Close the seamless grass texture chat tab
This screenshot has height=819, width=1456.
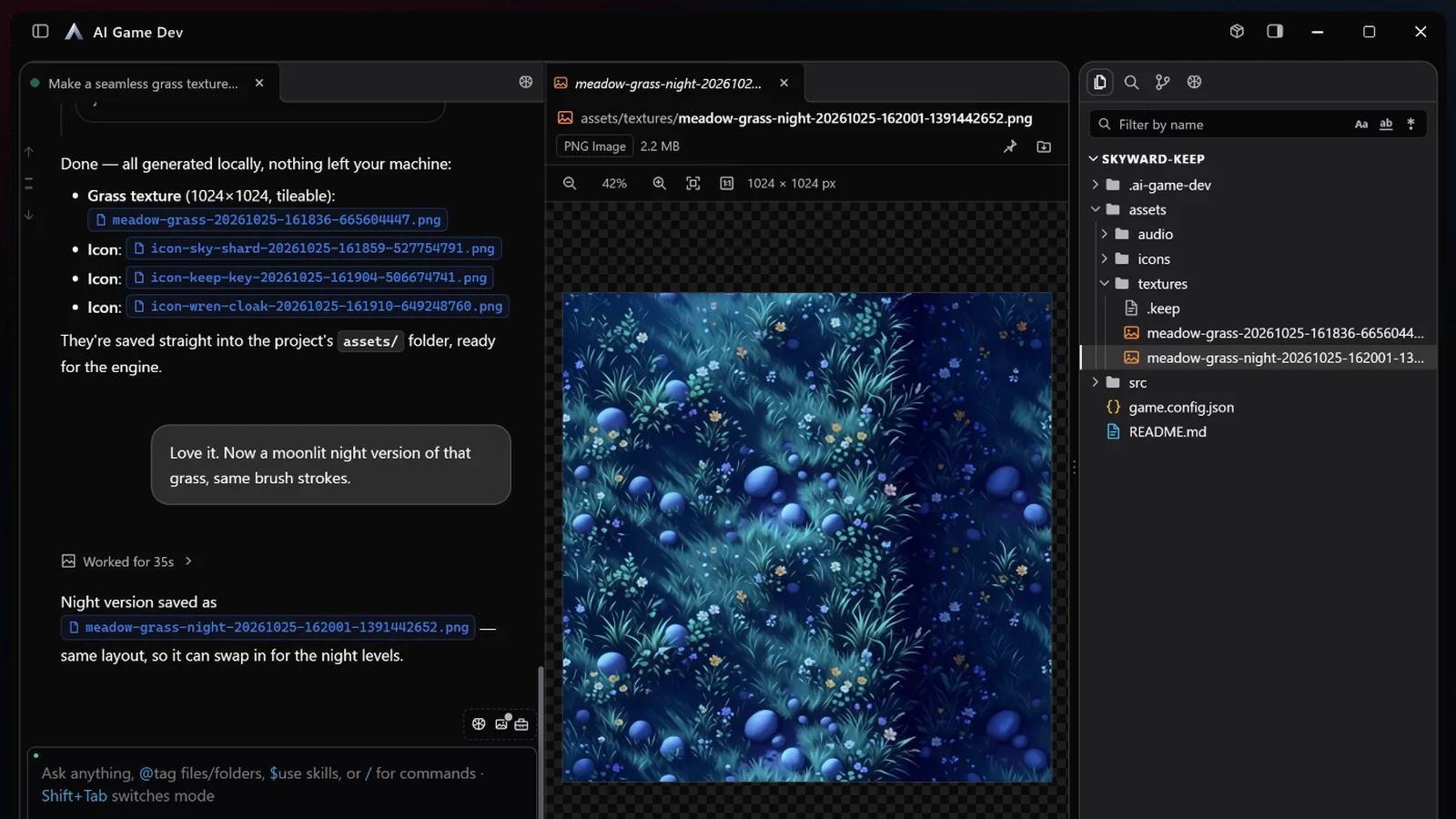(x=259, y=83)
